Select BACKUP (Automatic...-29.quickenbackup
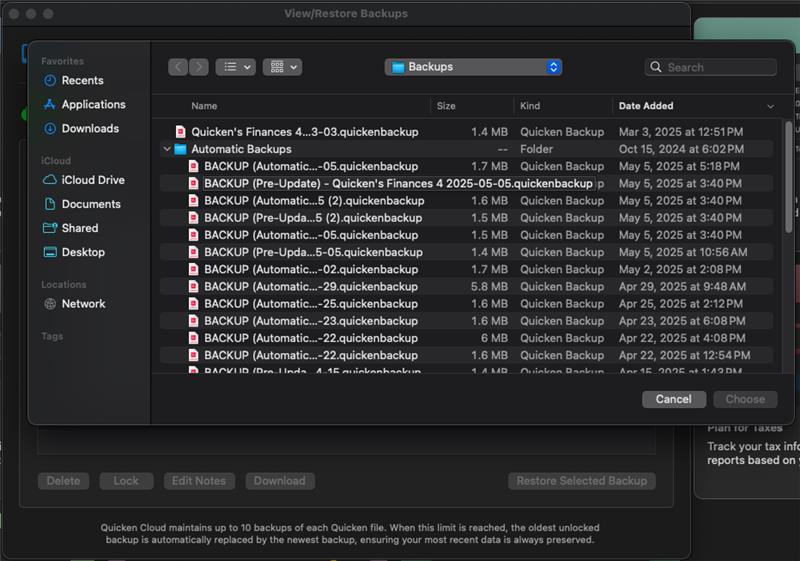This screenshot has width=800, height=561. click(x=466, y=287)
